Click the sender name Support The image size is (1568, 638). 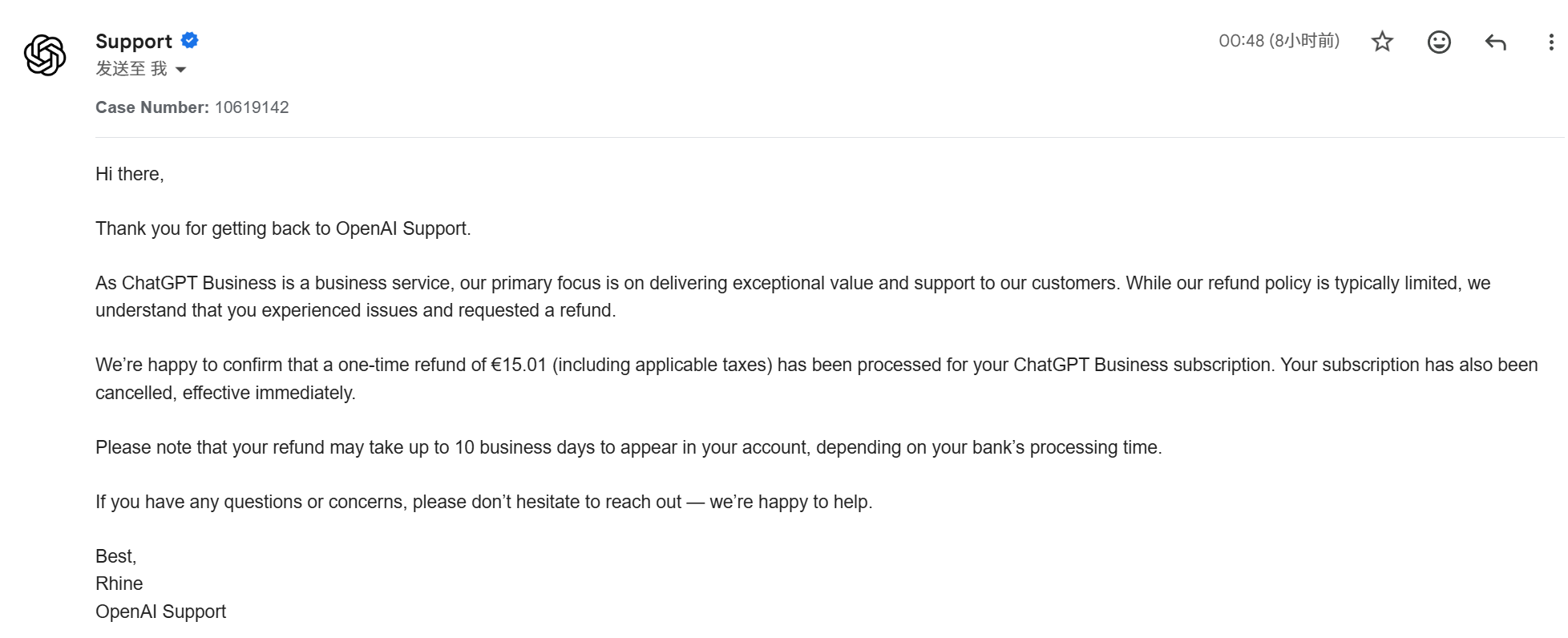pos(134,41)
